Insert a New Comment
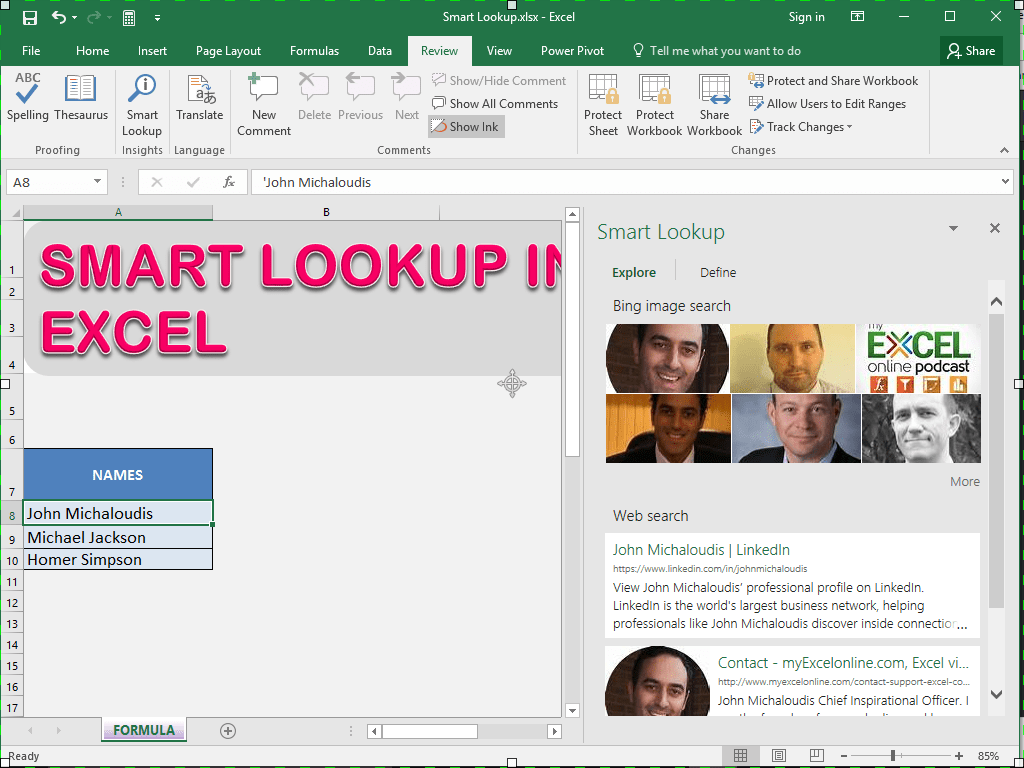The width and height of the screenshot is (1024, 768). (264, 106)
